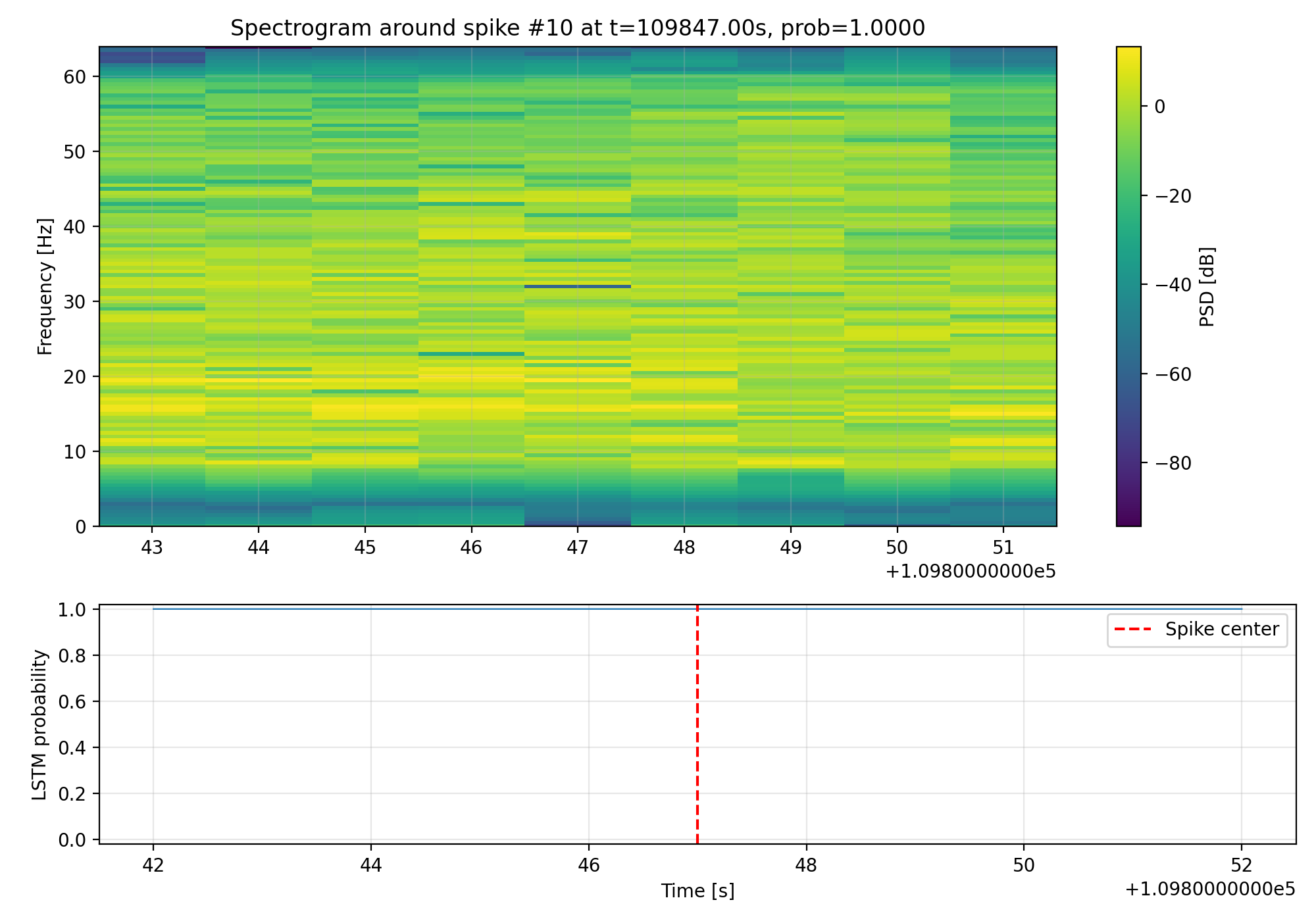
Task: Click the -80 tick label on colorbar
Action: [1173, 464]
